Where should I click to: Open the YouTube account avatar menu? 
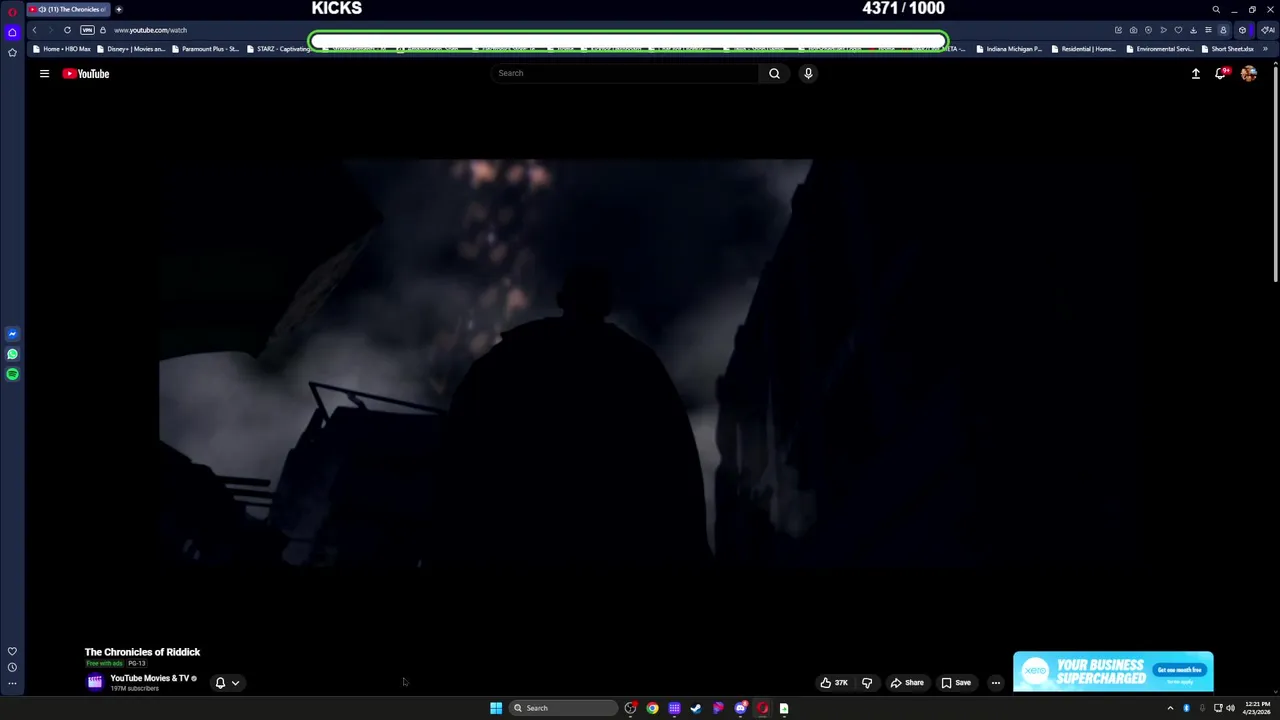point(1249,73)
